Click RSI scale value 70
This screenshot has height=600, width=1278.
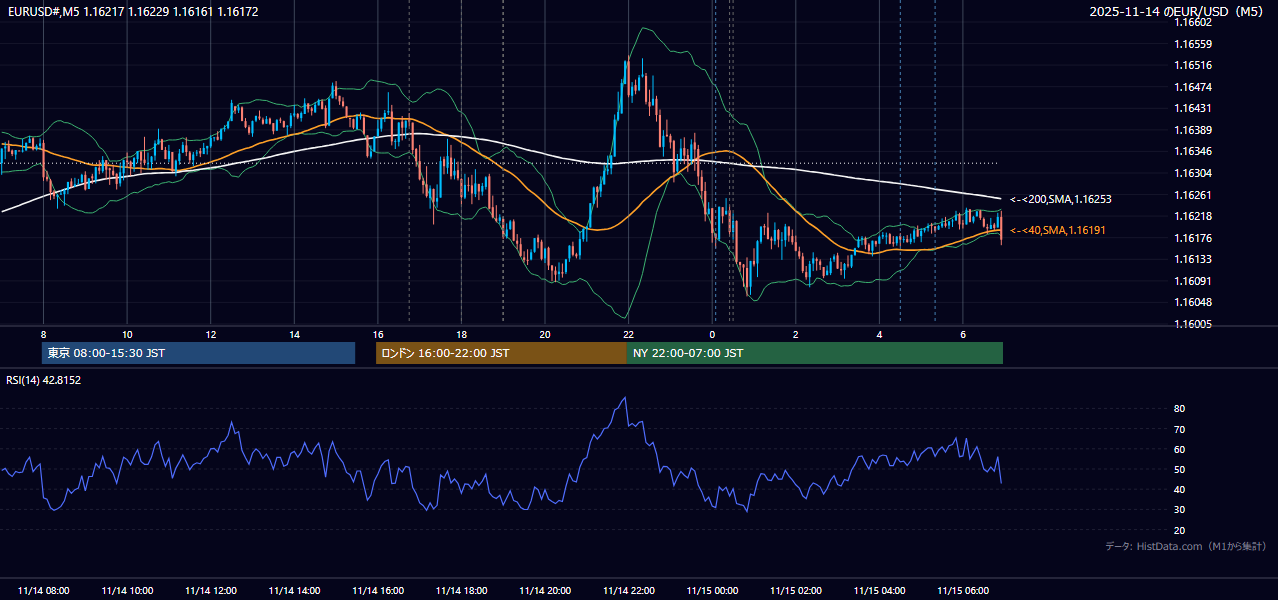[x=1179, y=429]
